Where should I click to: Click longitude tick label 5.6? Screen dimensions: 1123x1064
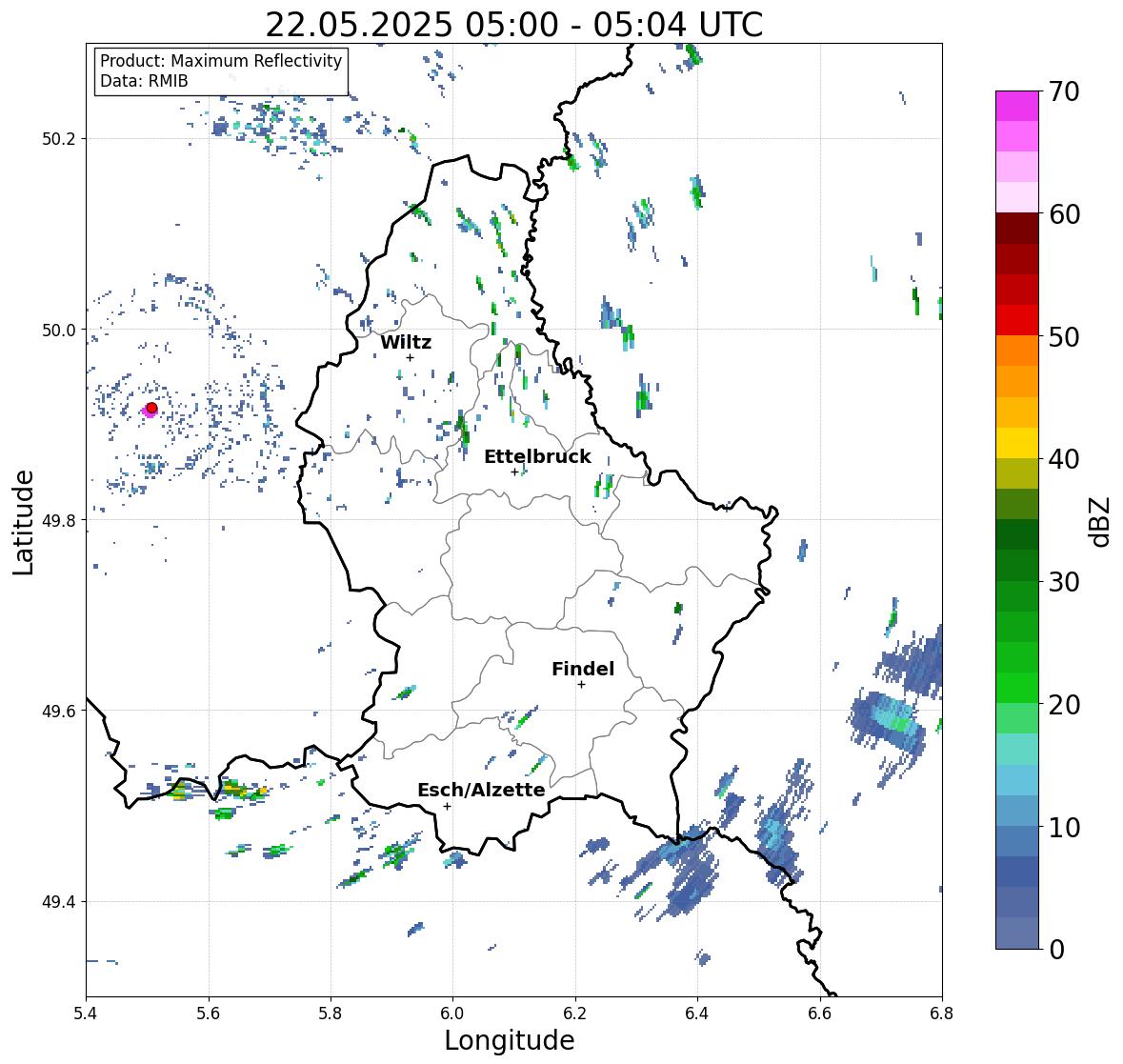point(209,1013)
